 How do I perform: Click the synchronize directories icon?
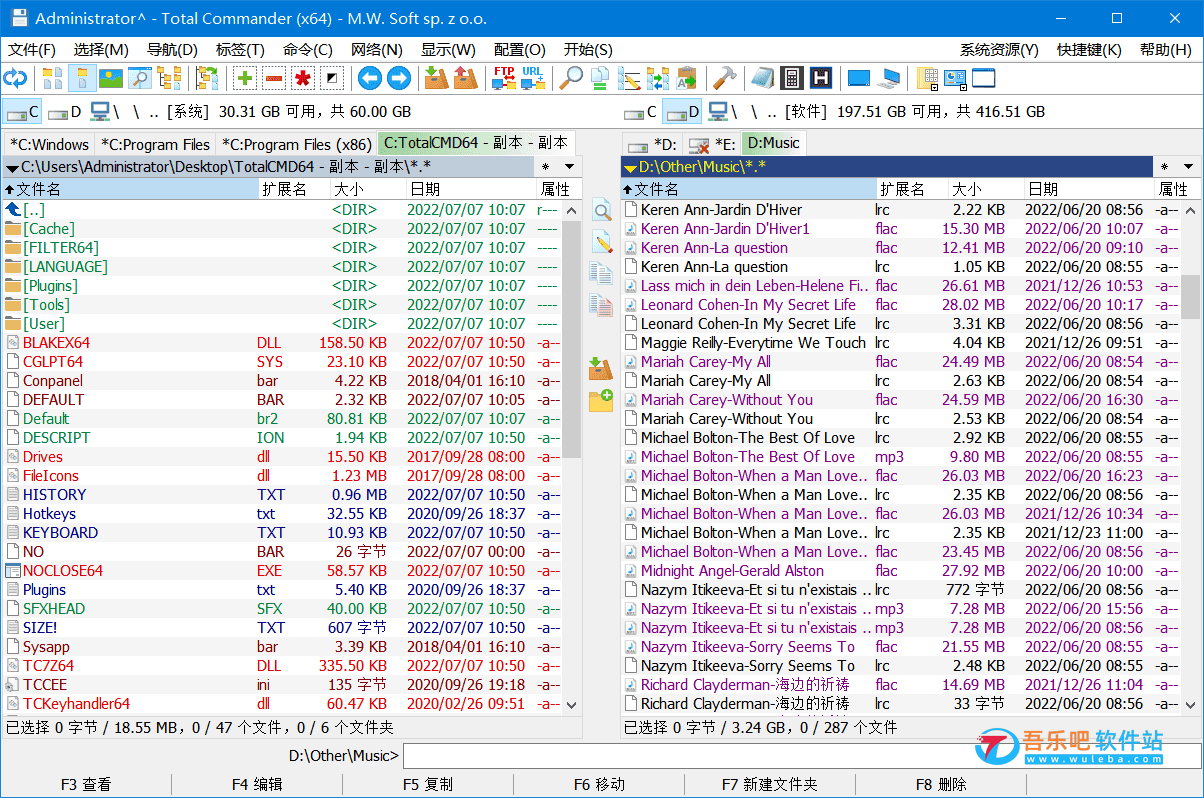pos(658,78)
